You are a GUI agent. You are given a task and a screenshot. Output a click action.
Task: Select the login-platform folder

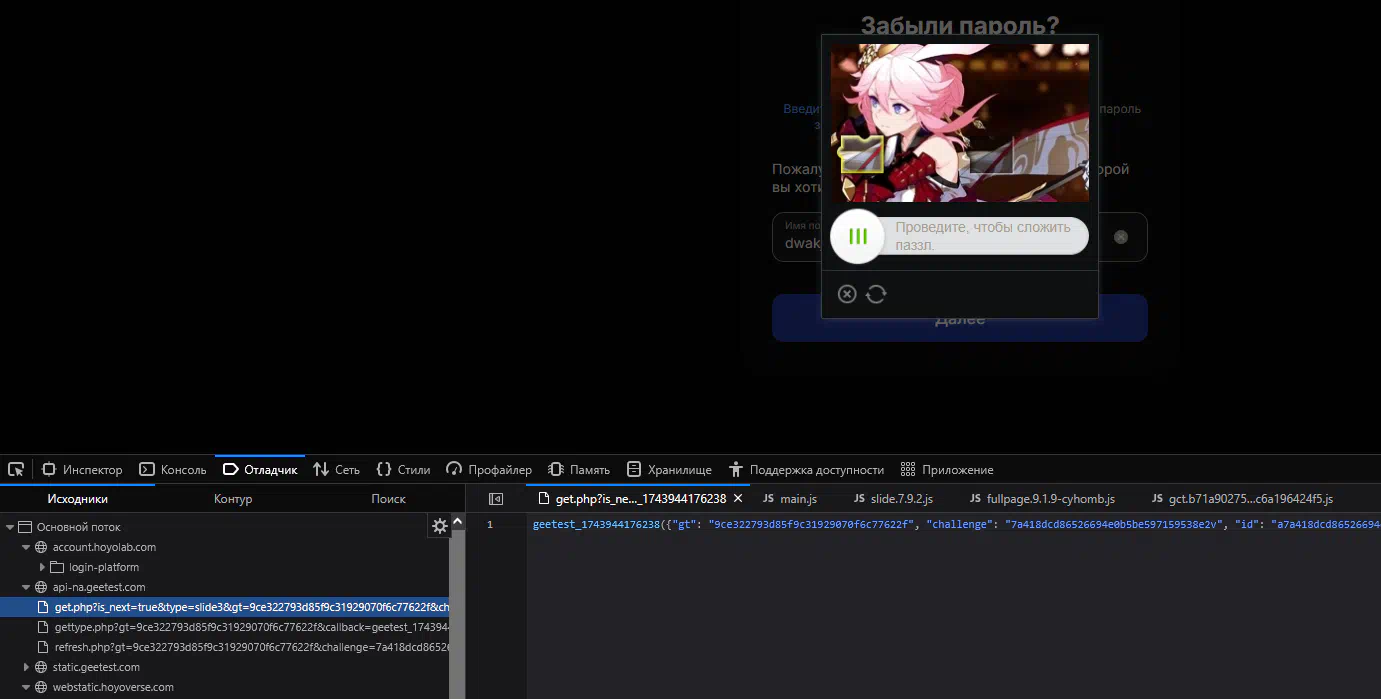click(x=103, y=567)
